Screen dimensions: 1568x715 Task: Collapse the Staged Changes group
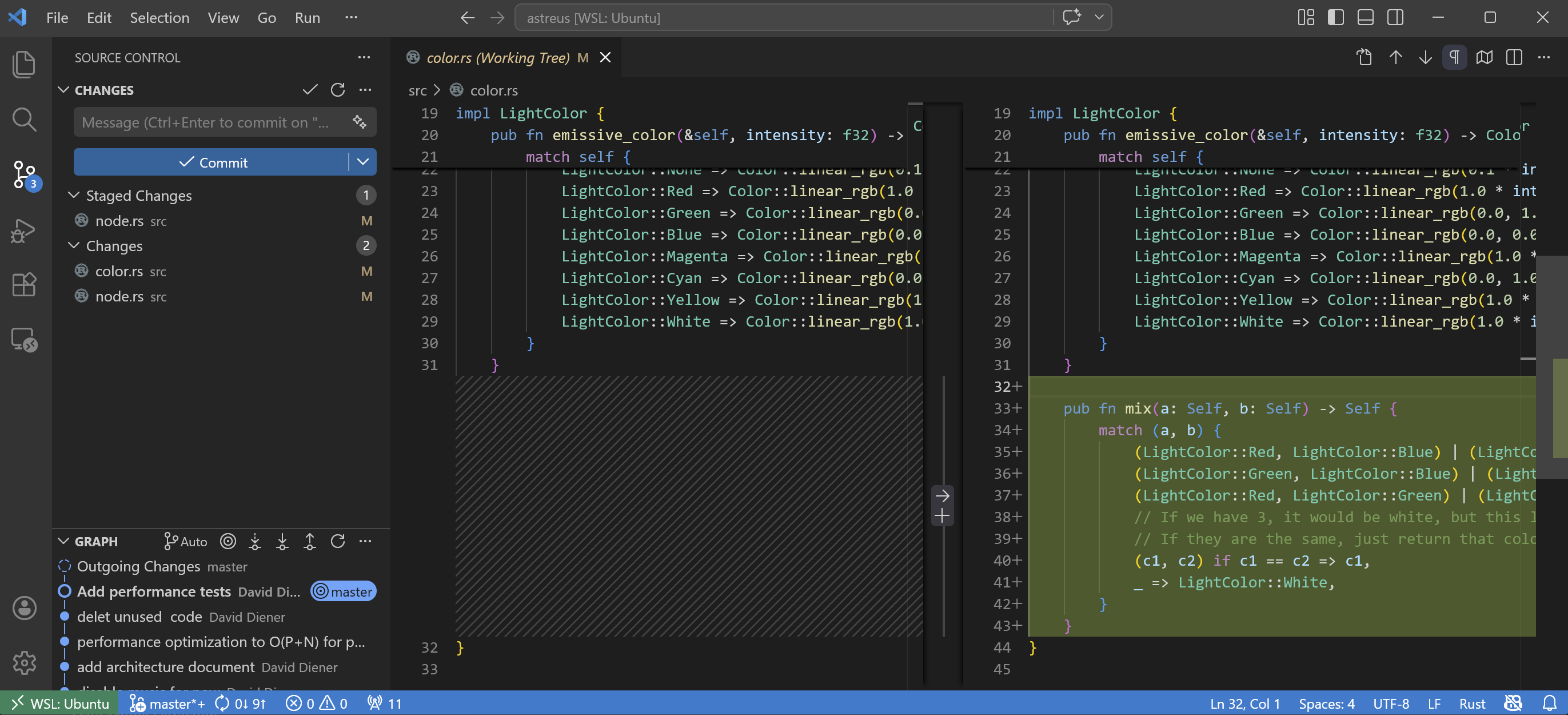click(x=74, y=195)
